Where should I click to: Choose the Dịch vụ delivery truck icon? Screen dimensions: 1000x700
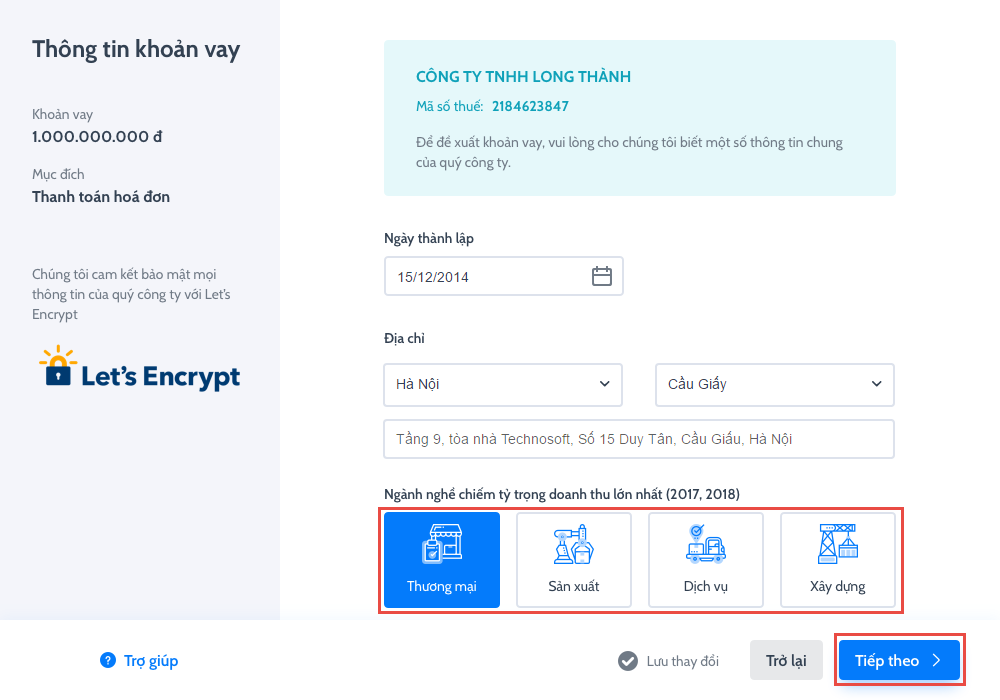pyautogui.click(x=705, y=544)
